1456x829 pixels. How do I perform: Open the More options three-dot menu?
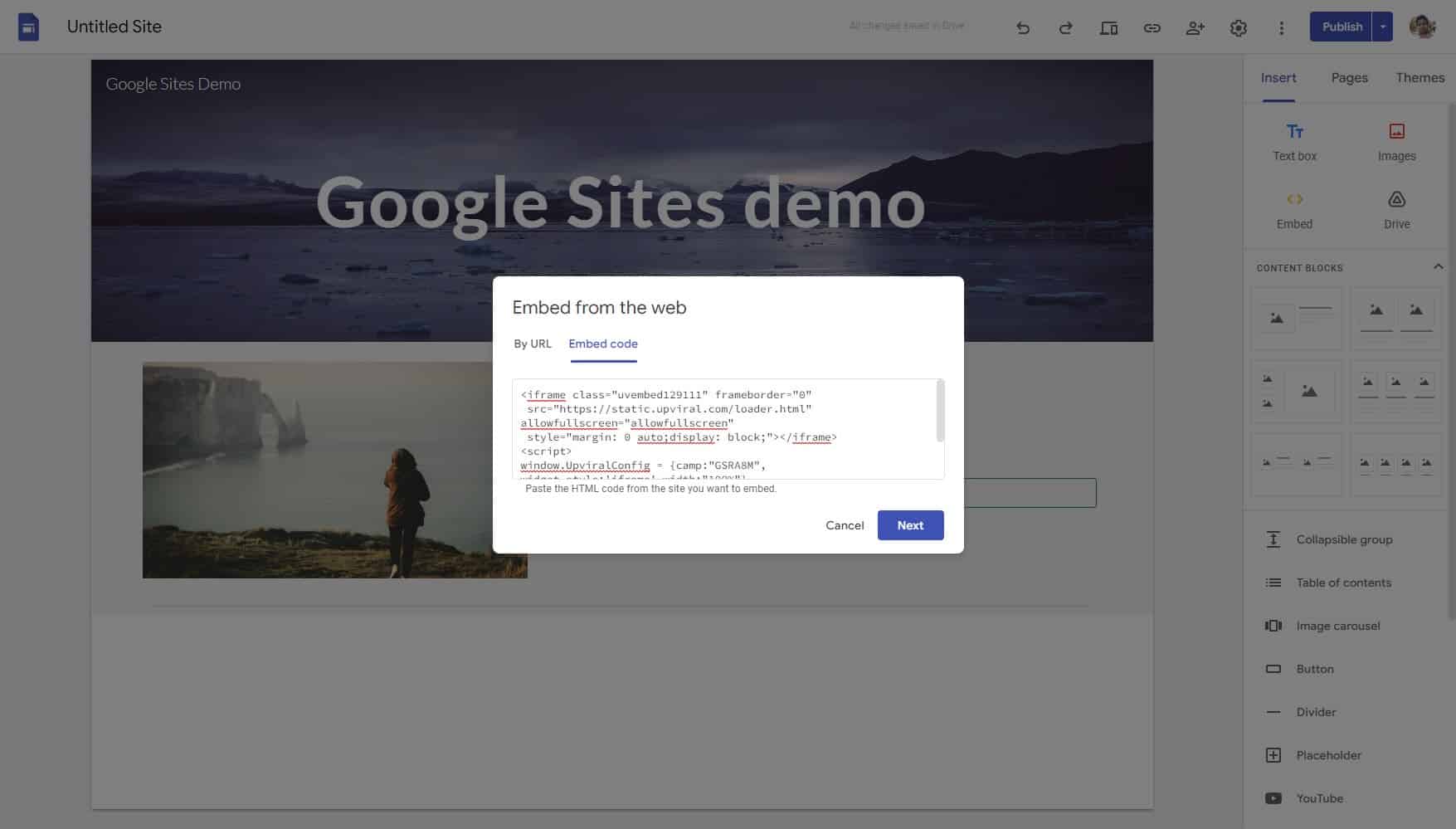(x=1281, y=27)
